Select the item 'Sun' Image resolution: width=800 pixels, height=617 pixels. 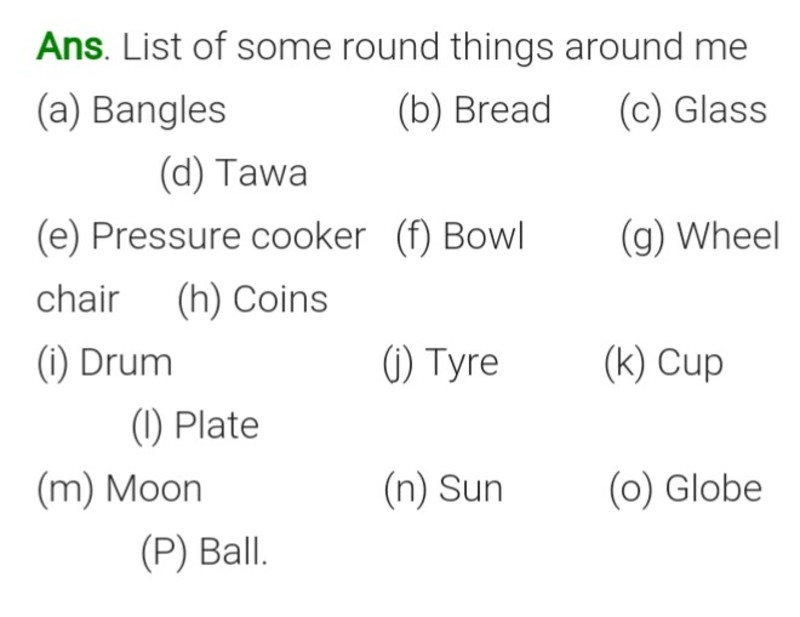pos(471,488)
